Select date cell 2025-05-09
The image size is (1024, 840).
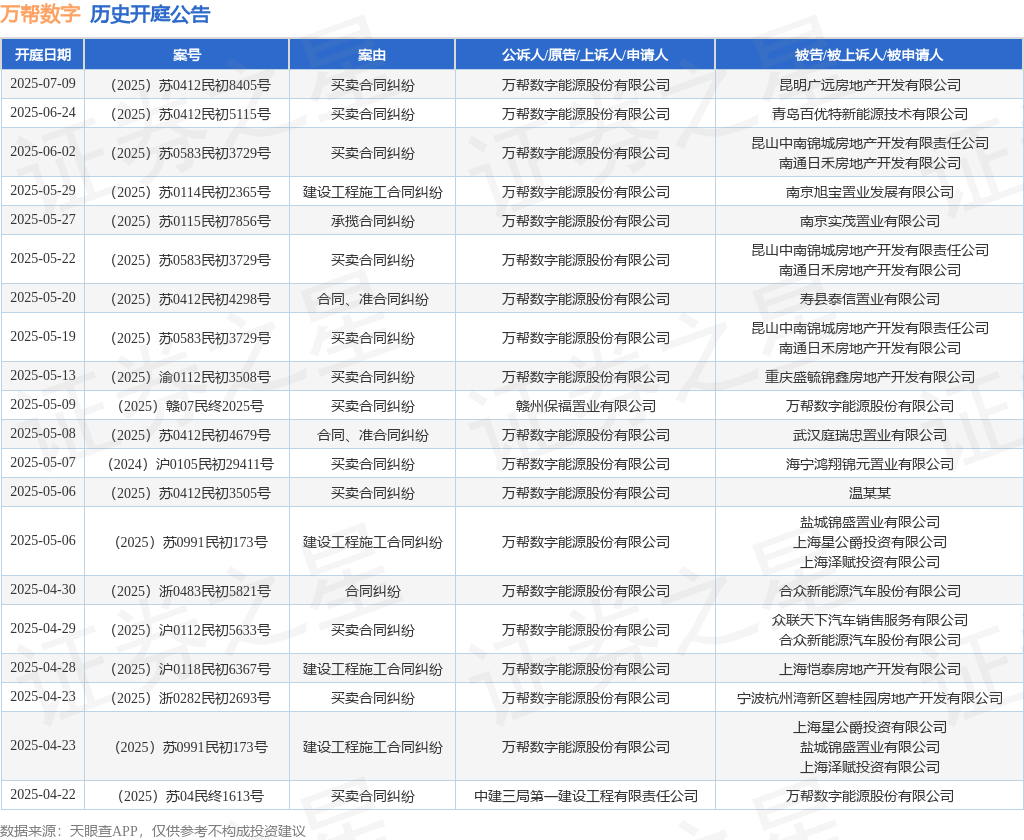click(x=42, y=404)
